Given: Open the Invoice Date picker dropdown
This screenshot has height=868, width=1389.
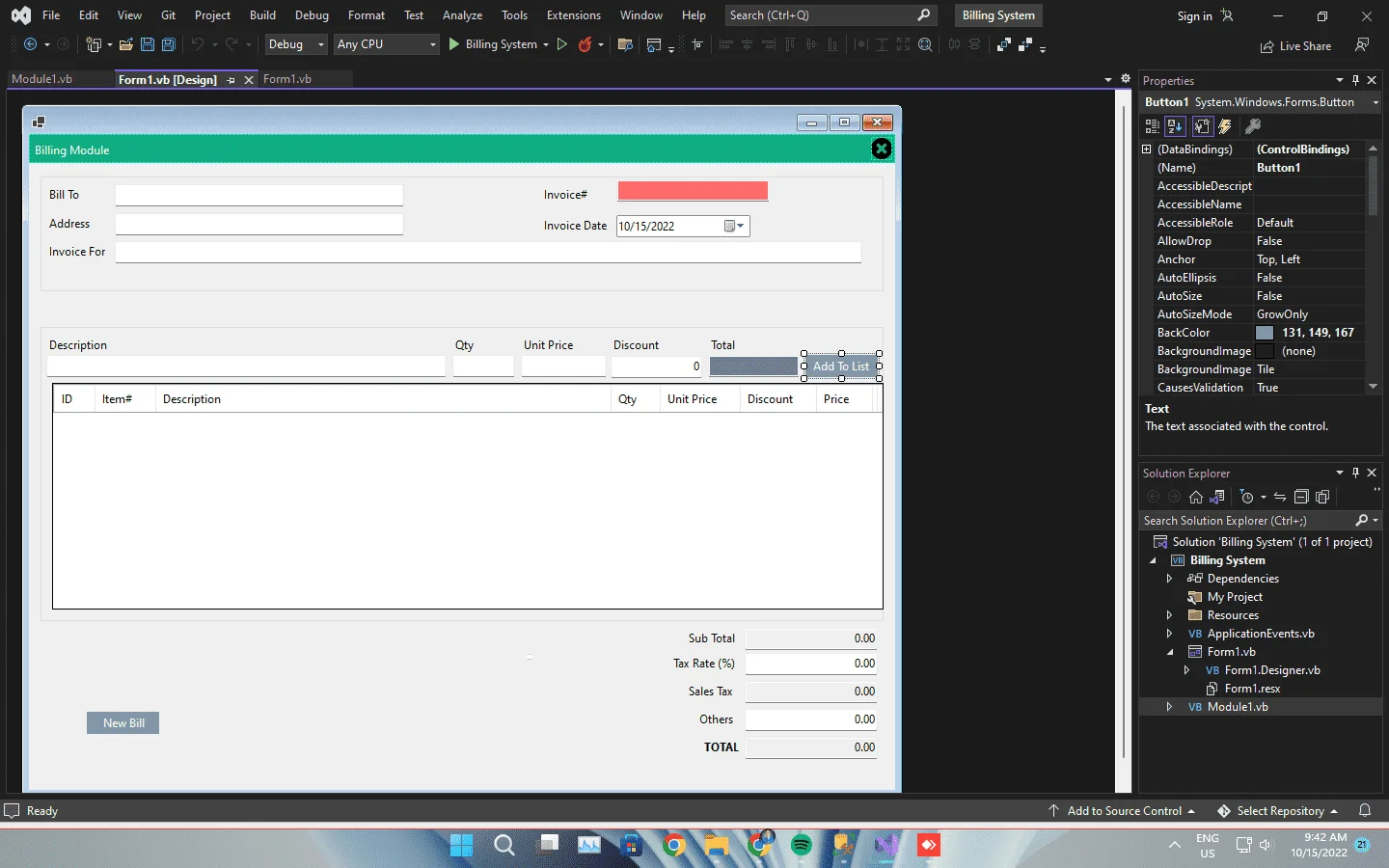Looking at the screenshot, I should tap(734, 226).
